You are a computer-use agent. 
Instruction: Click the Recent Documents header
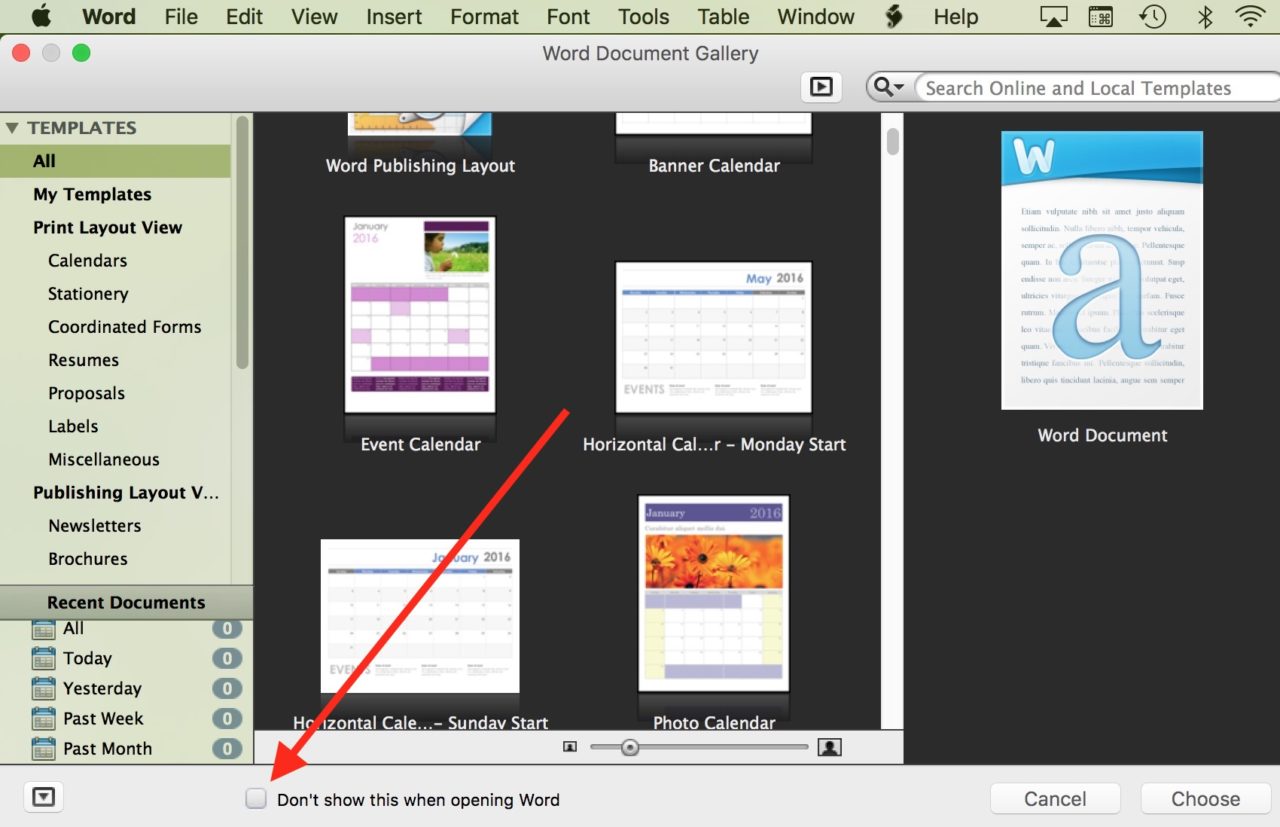point(126,602)
